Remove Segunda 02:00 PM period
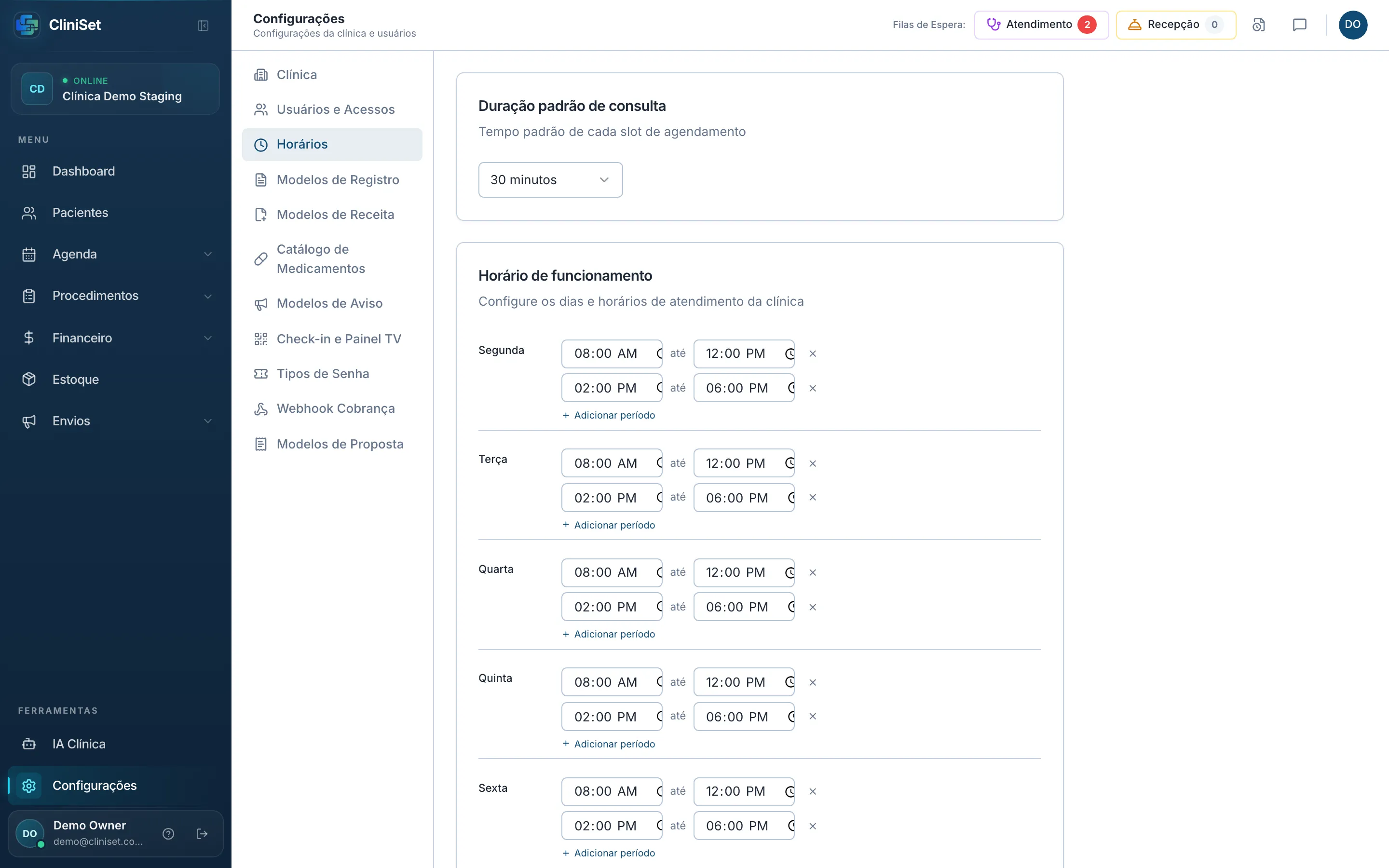 tap(812, 389)
